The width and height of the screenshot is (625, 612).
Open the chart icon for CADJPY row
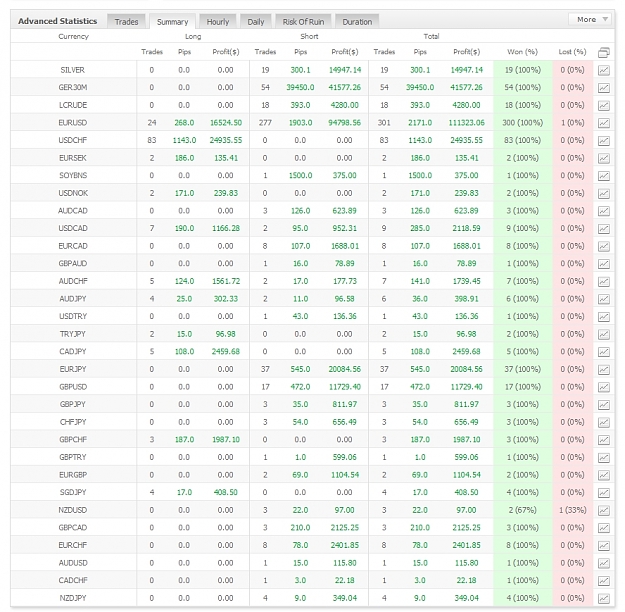pyautogui.click(x=603, y=352)
